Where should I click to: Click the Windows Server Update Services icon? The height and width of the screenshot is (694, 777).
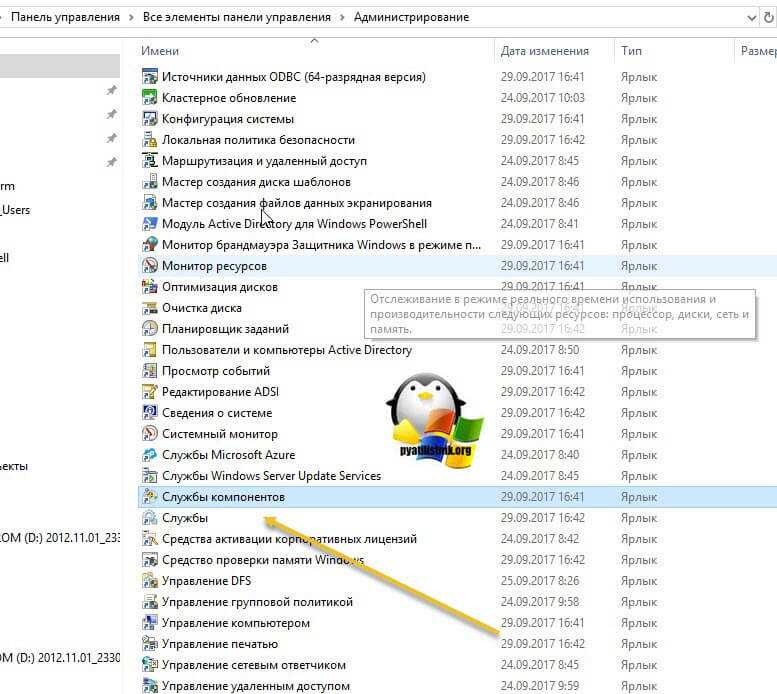click(150, 476)
